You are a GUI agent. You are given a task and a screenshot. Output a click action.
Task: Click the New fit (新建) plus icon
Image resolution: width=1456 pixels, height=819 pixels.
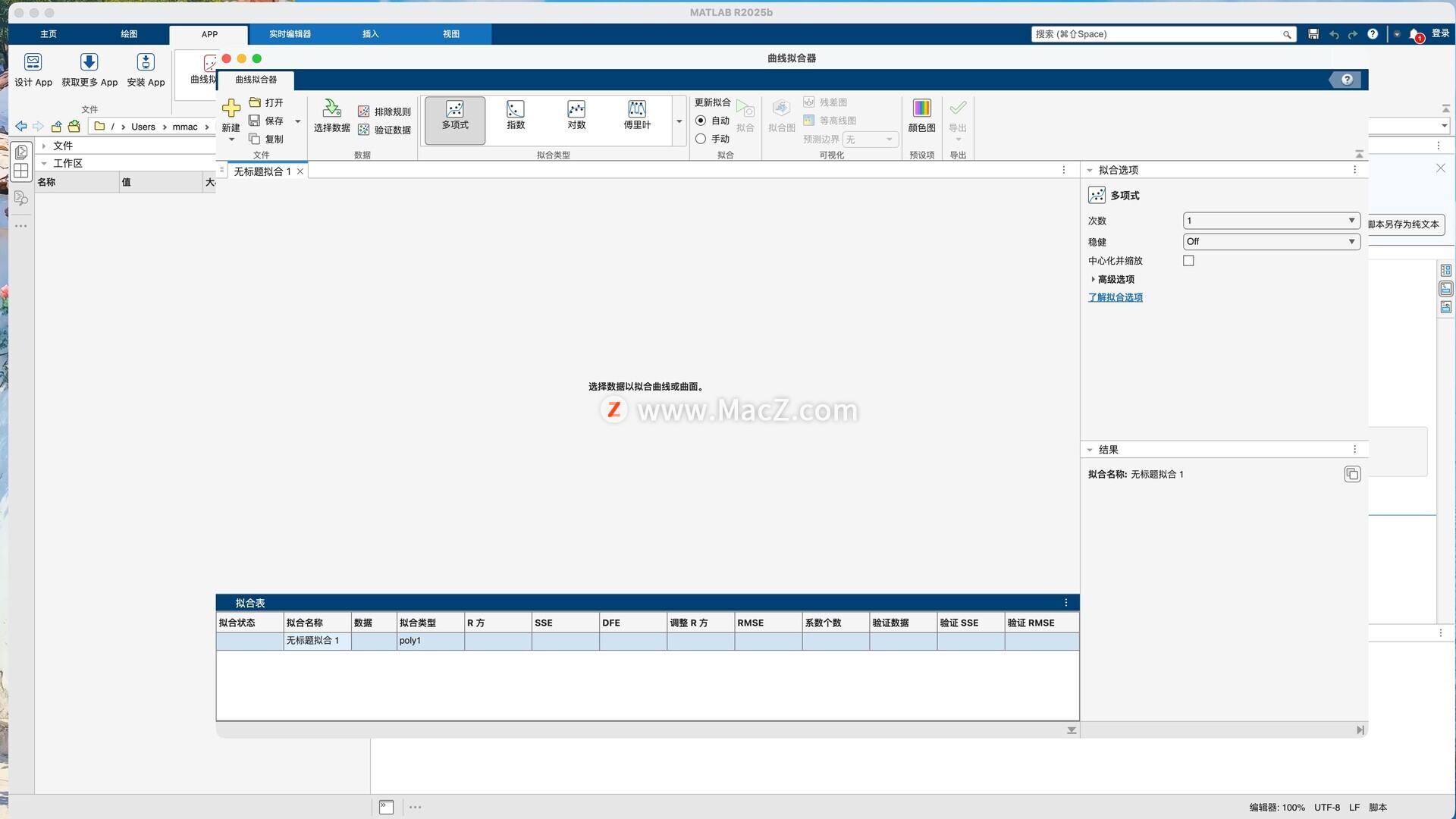coord(231,108)
